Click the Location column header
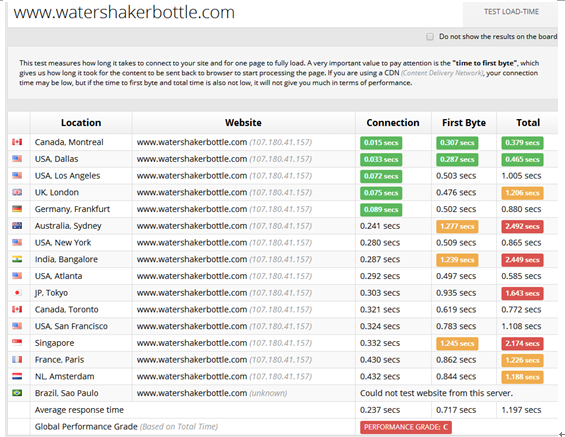This screenshot has width=565, height=437. pos(81,122)
